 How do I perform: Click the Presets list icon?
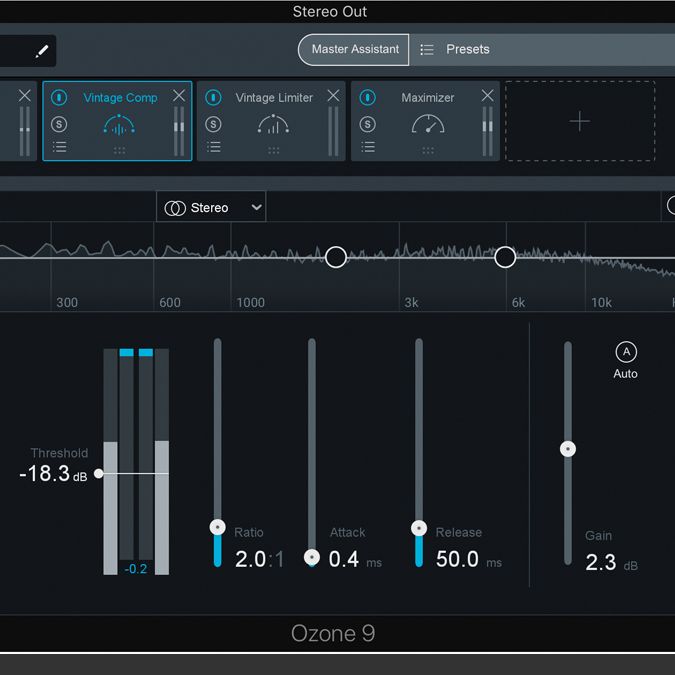tap(427, 50)
